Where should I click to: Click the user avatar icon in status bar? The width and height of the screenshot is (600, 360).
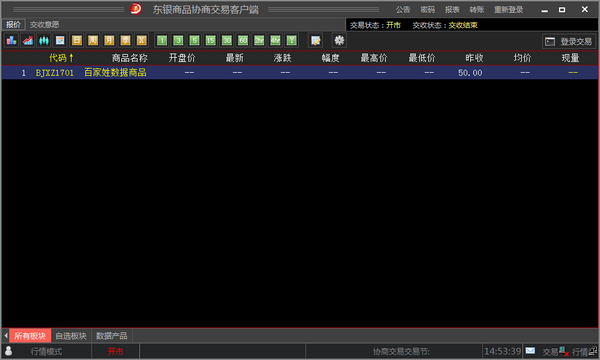(x=8, y=350)
